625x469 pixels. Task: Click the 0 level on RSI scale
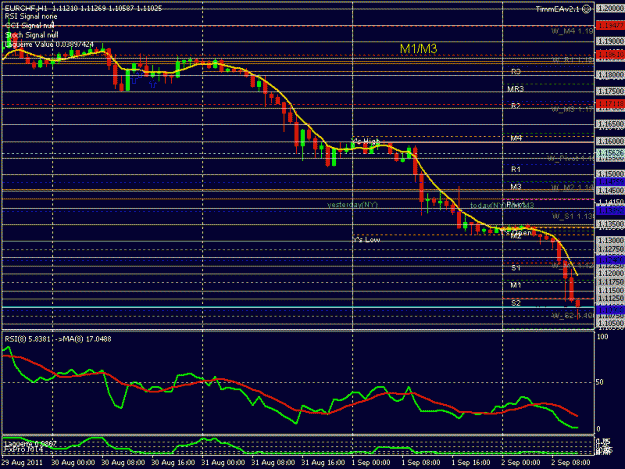pos(598,429)
